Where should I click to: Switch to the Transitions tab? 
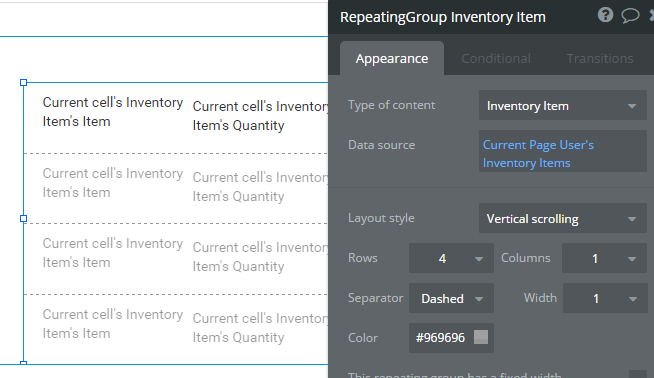[x=599, y=58]
